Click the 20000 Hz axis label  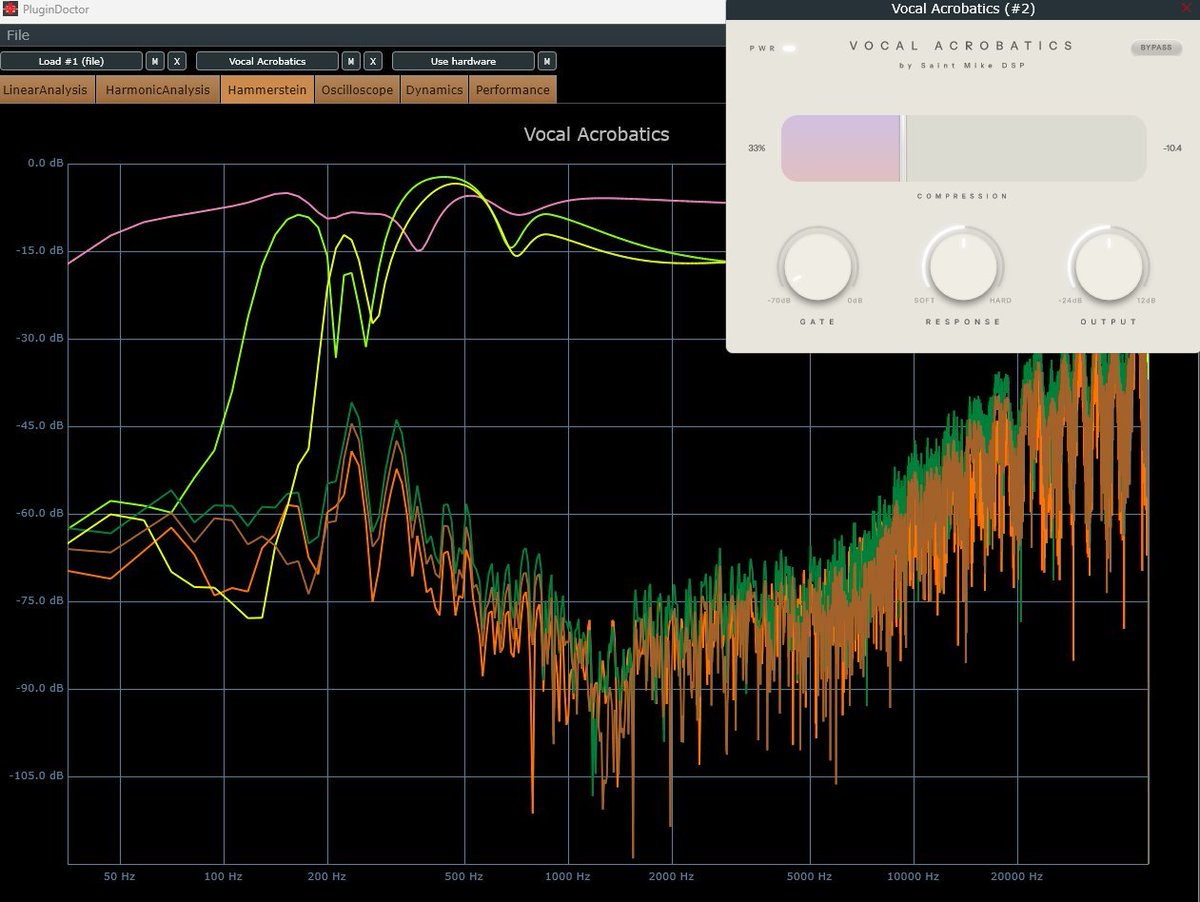coord(1017,876)
